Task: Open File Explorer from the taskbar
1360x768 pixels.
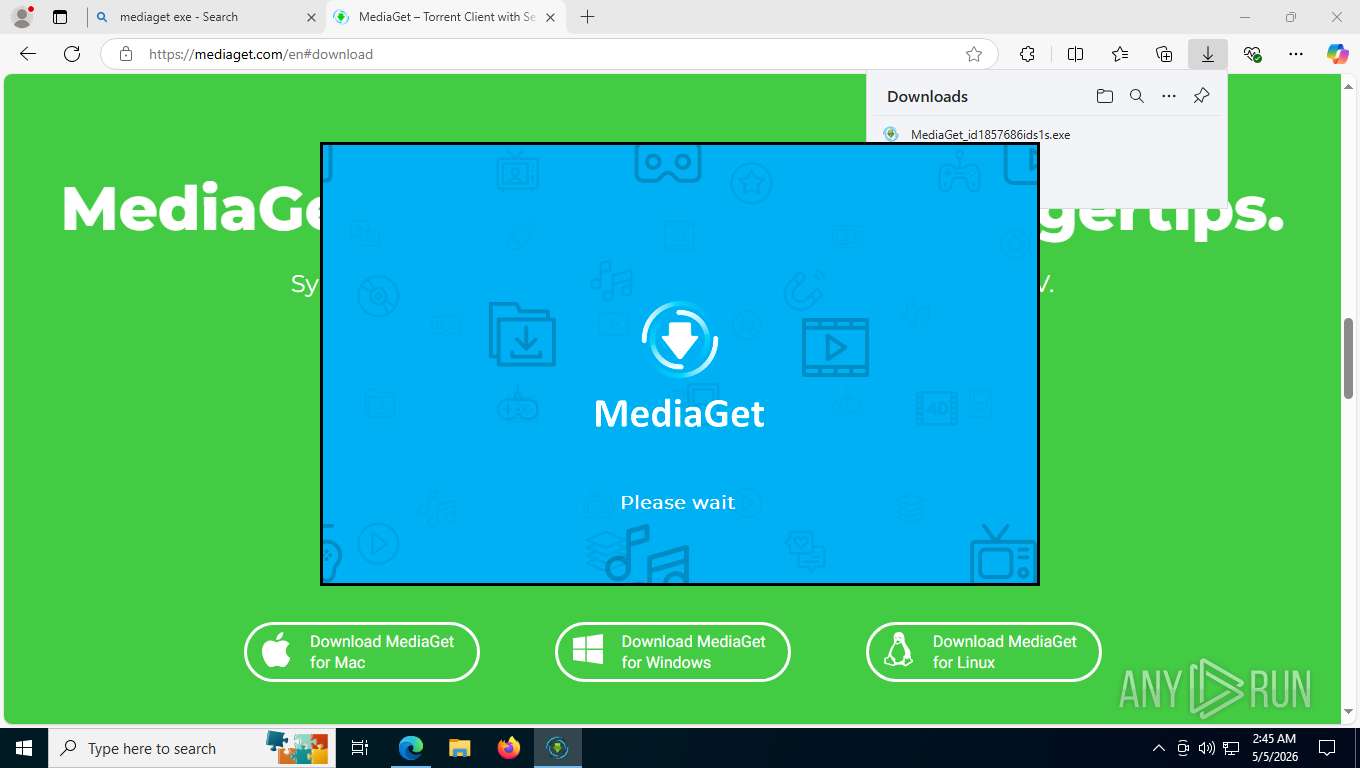Action: [459, 748]
